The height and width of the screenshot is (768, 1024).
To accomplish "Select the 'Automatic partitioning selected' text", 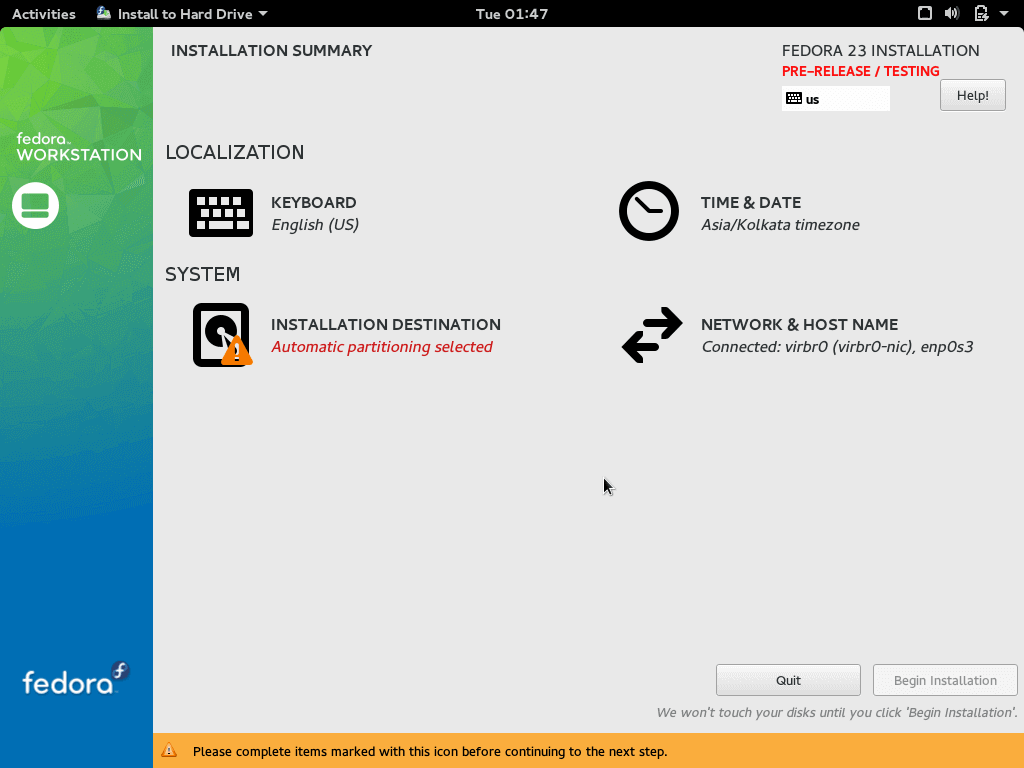I will click(382, 347).
